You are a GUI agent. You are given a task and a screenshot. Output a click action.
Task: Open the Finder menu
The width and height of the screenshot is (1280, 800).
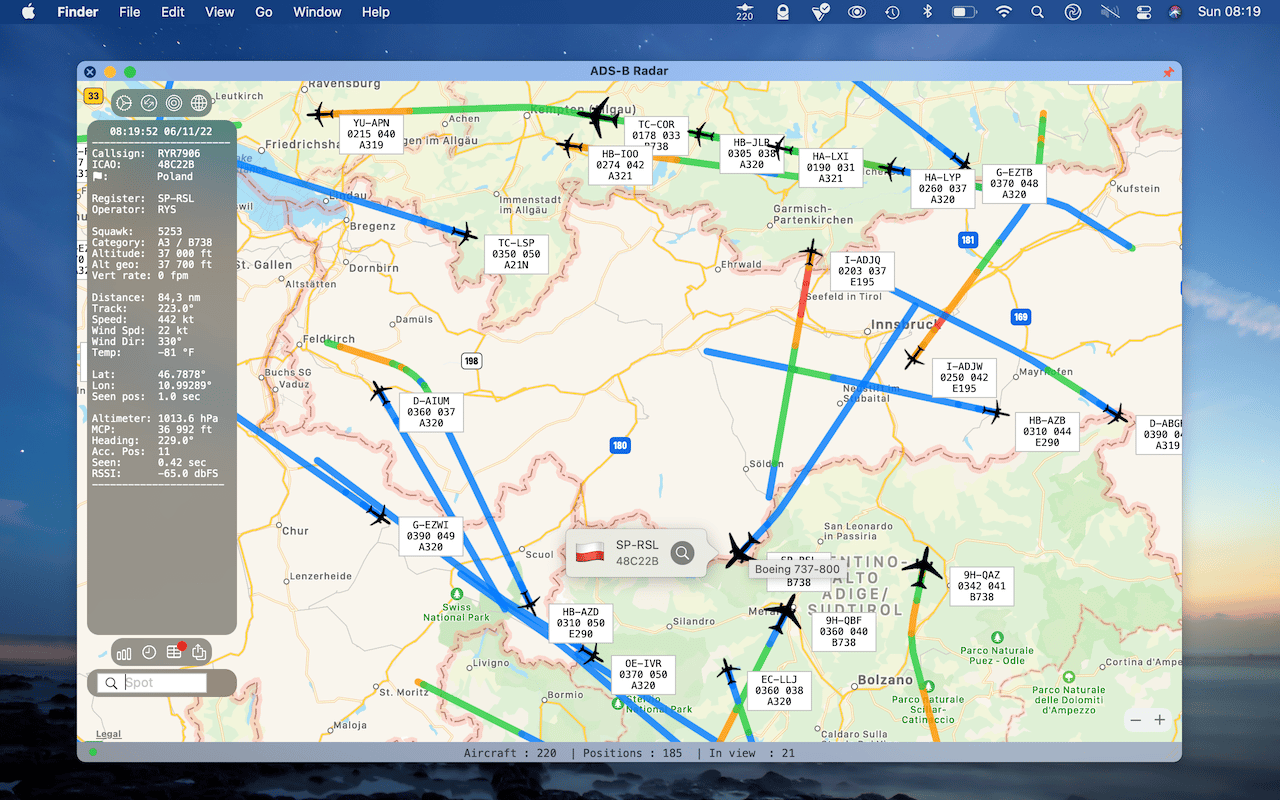coord(77,12)
